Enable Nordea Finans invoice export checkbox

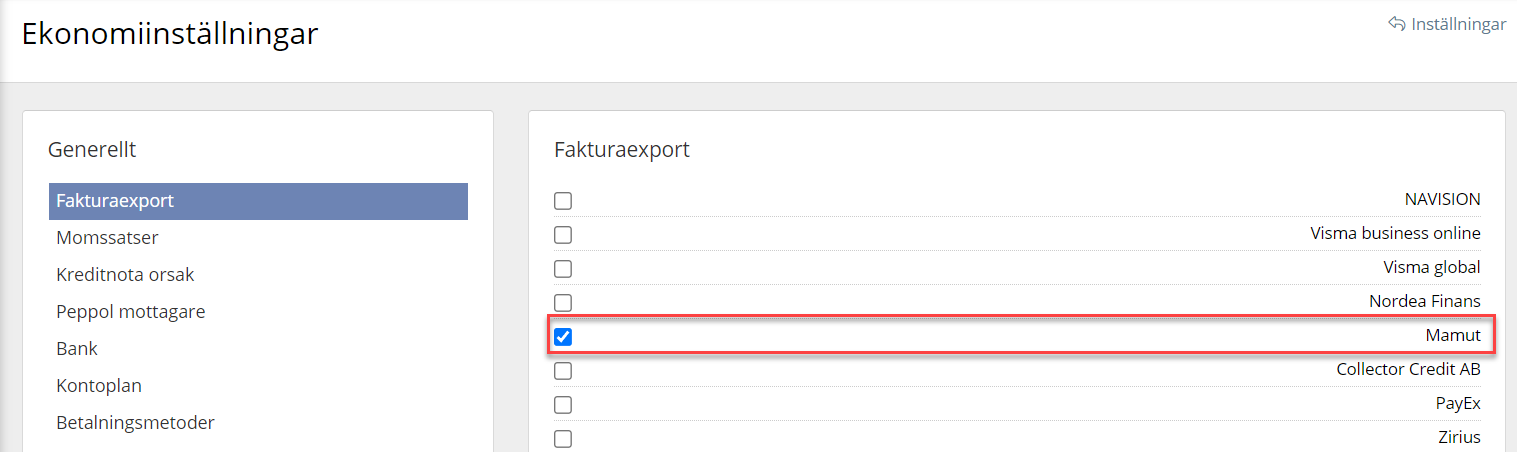(x=563, y=302)
